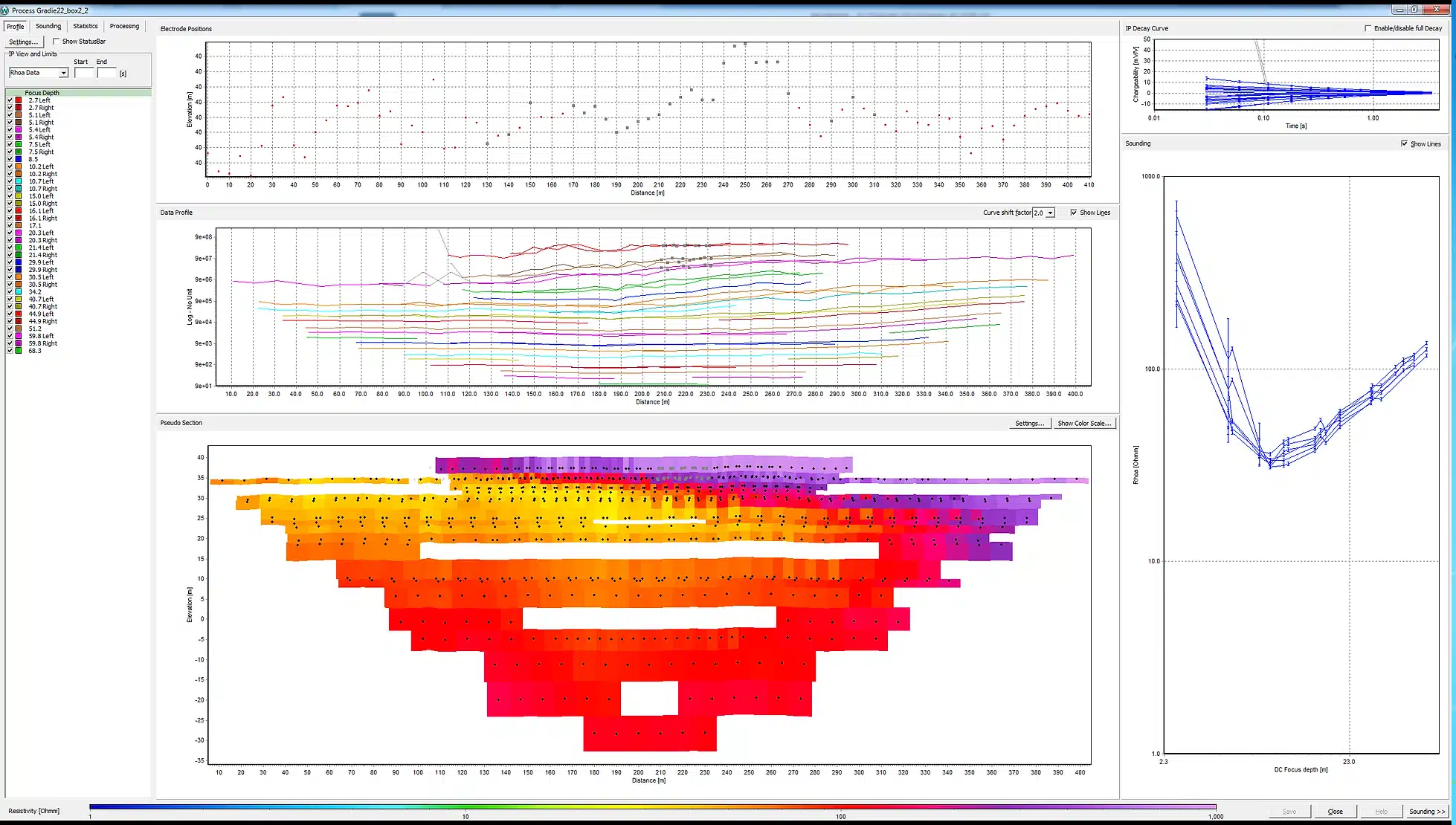The width and height of the screenshot is (1456, 825).
Task: Select the 40.7 Right row label
Action: click(x=43, y=306)
